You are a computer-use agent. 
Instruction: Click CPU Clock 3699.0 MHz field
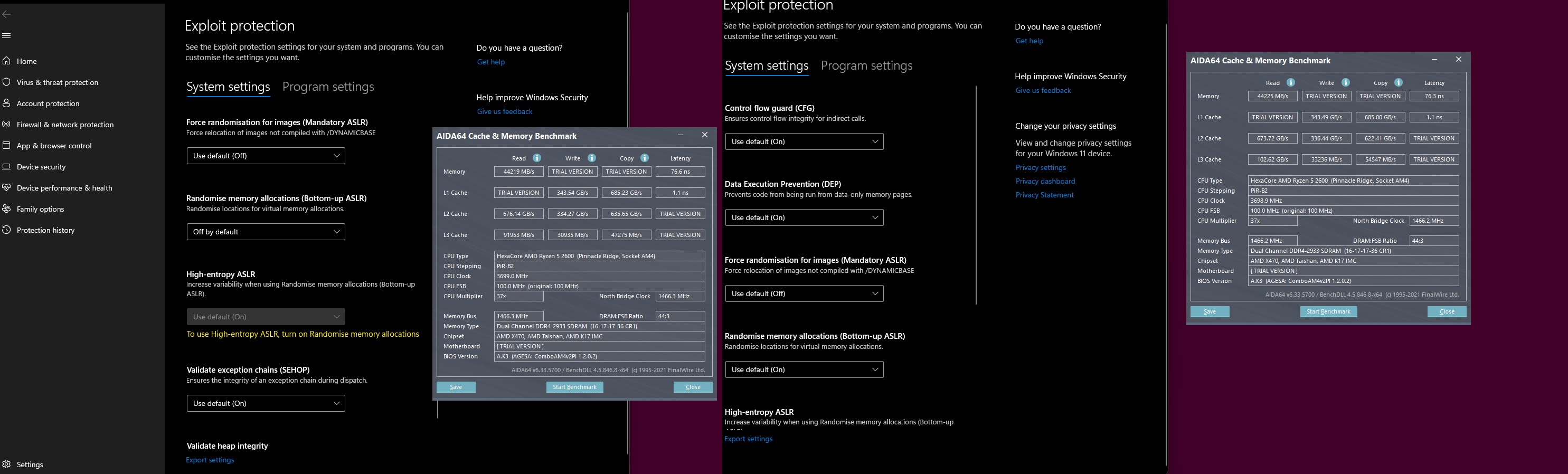click(x=600, y=276)
